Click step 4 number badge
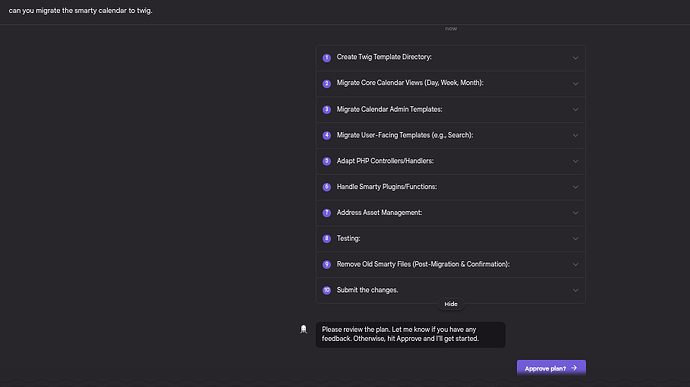Screen dimensions: 690x387 point(327,135)
